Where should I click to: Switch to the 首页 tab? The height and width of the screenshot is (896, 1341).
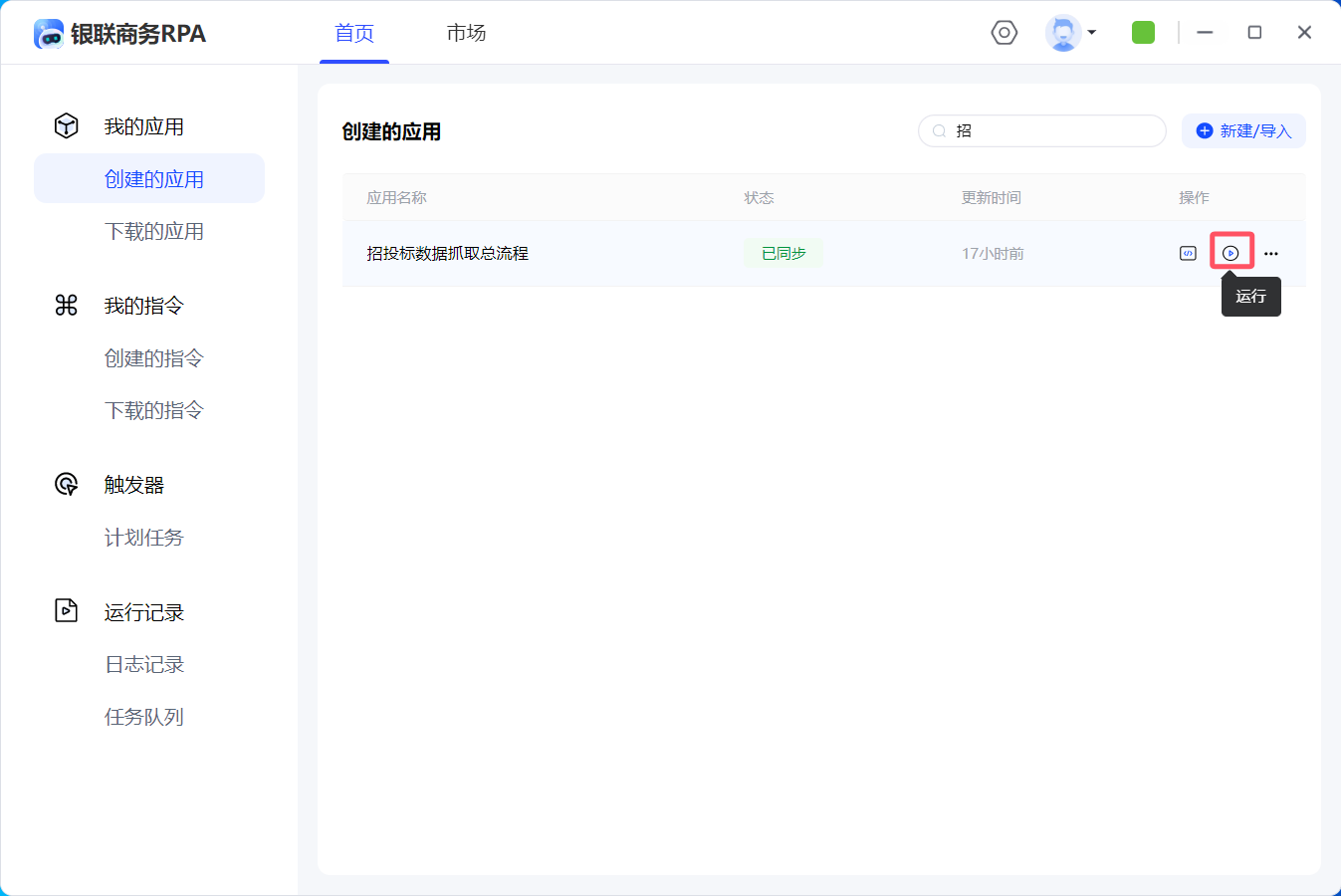pyautogui.click(x=354, y=33)
